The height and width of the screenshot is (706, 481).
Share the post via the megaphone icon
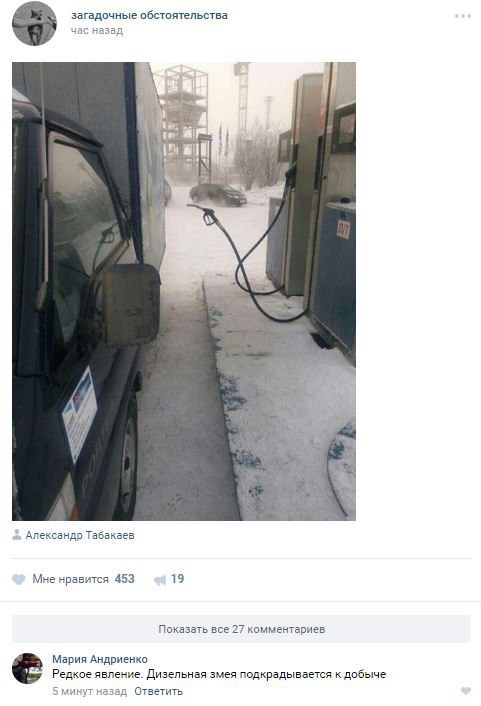[x=160, y=580]
